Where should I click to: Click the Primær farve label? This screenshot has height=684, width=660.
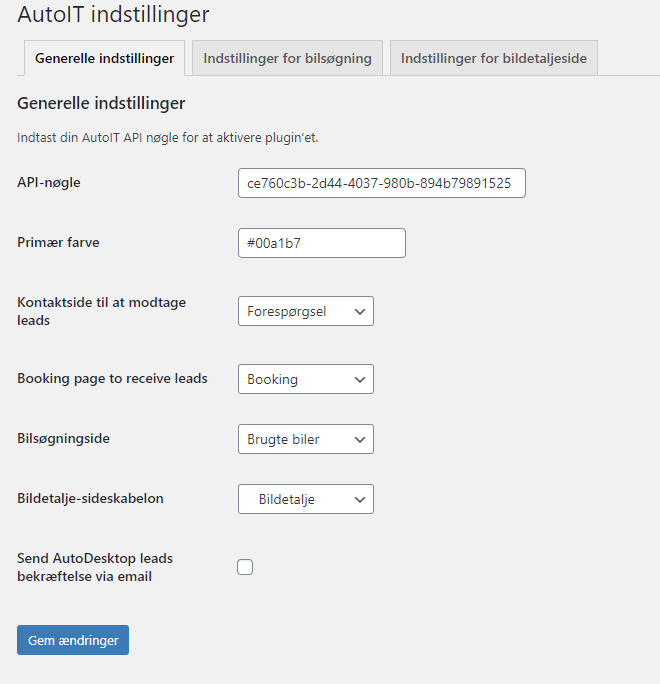pos(58,242)
